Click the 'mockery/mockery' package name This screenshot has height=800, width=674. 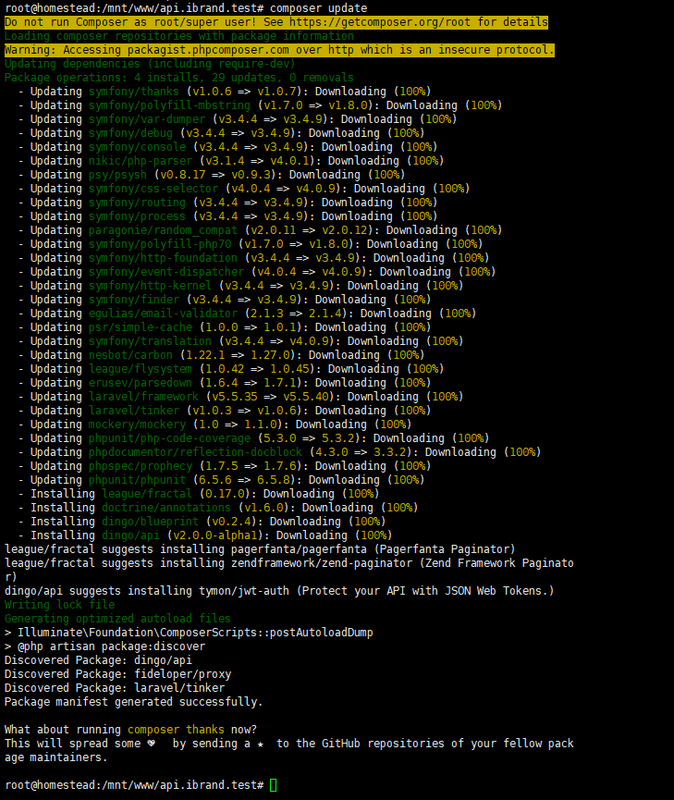[x=137, y=424]
